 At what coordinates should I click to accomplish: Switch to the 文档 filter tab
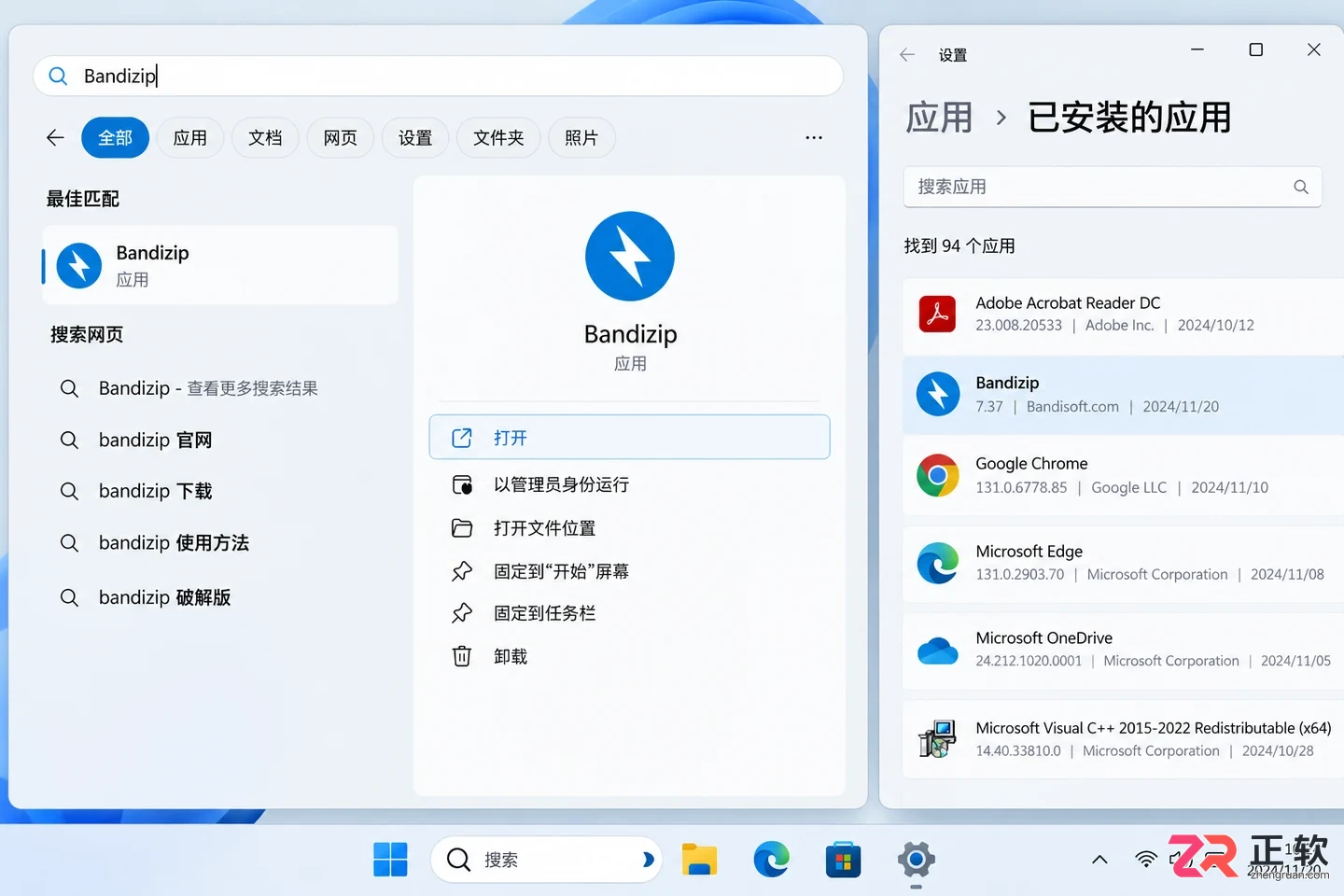tap(265, 138)
